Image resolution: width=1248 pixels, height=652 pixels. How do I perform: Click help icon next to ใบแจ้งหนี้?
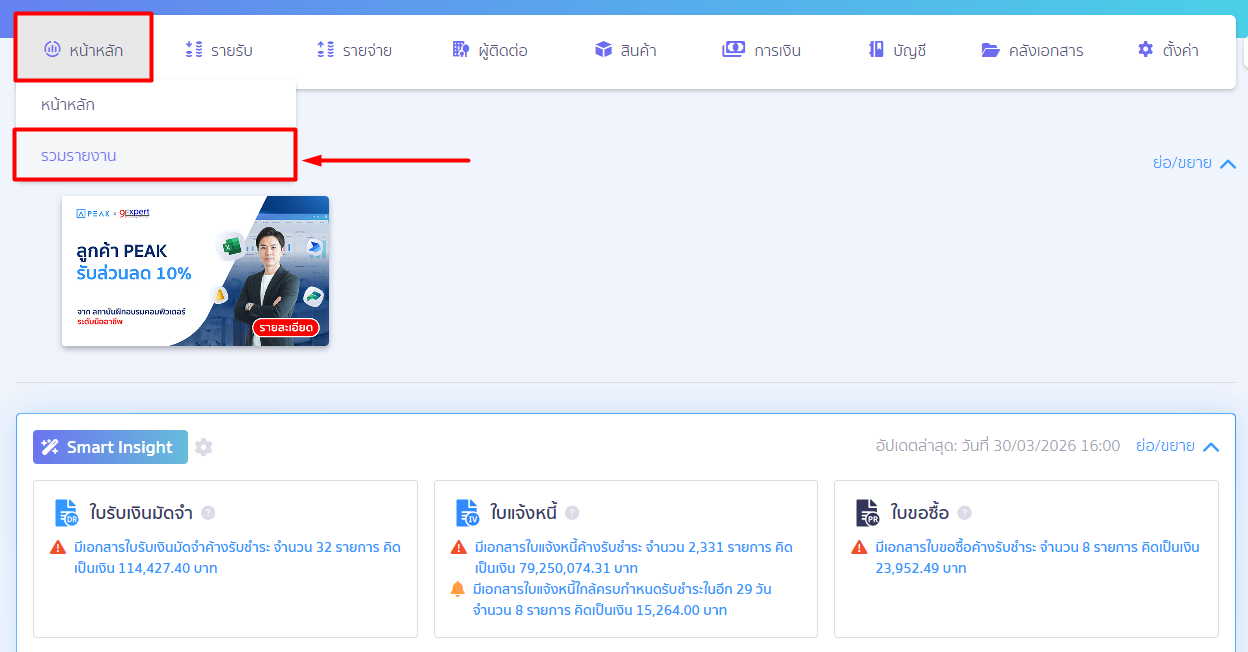click(x=572, y=513)
